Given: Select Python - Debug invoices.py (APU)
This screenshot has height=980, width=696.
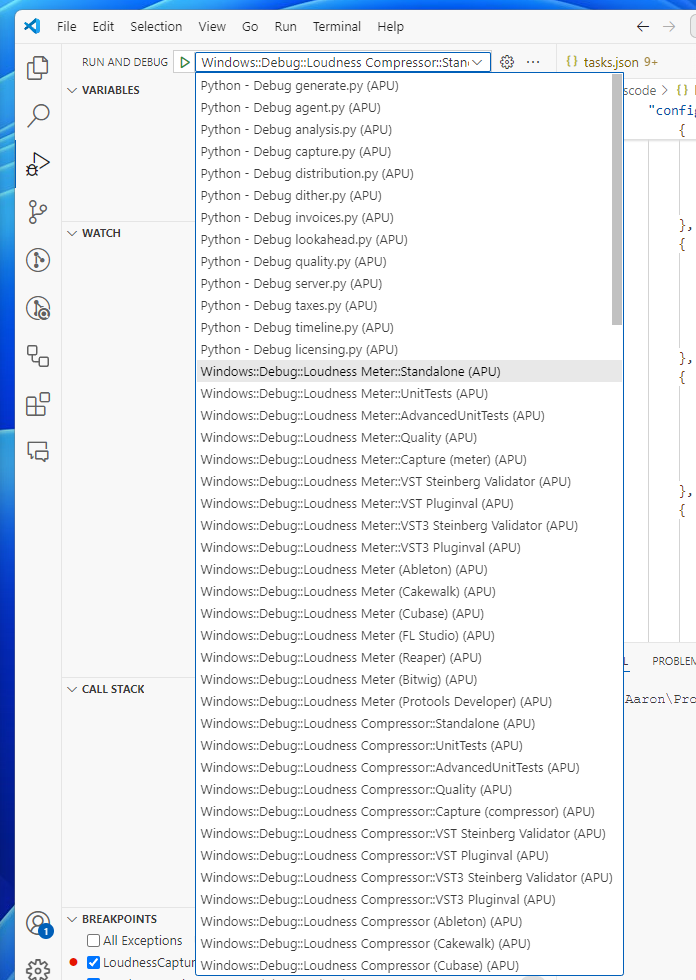Looking at the screenshot, I should (x=409, y=218).
